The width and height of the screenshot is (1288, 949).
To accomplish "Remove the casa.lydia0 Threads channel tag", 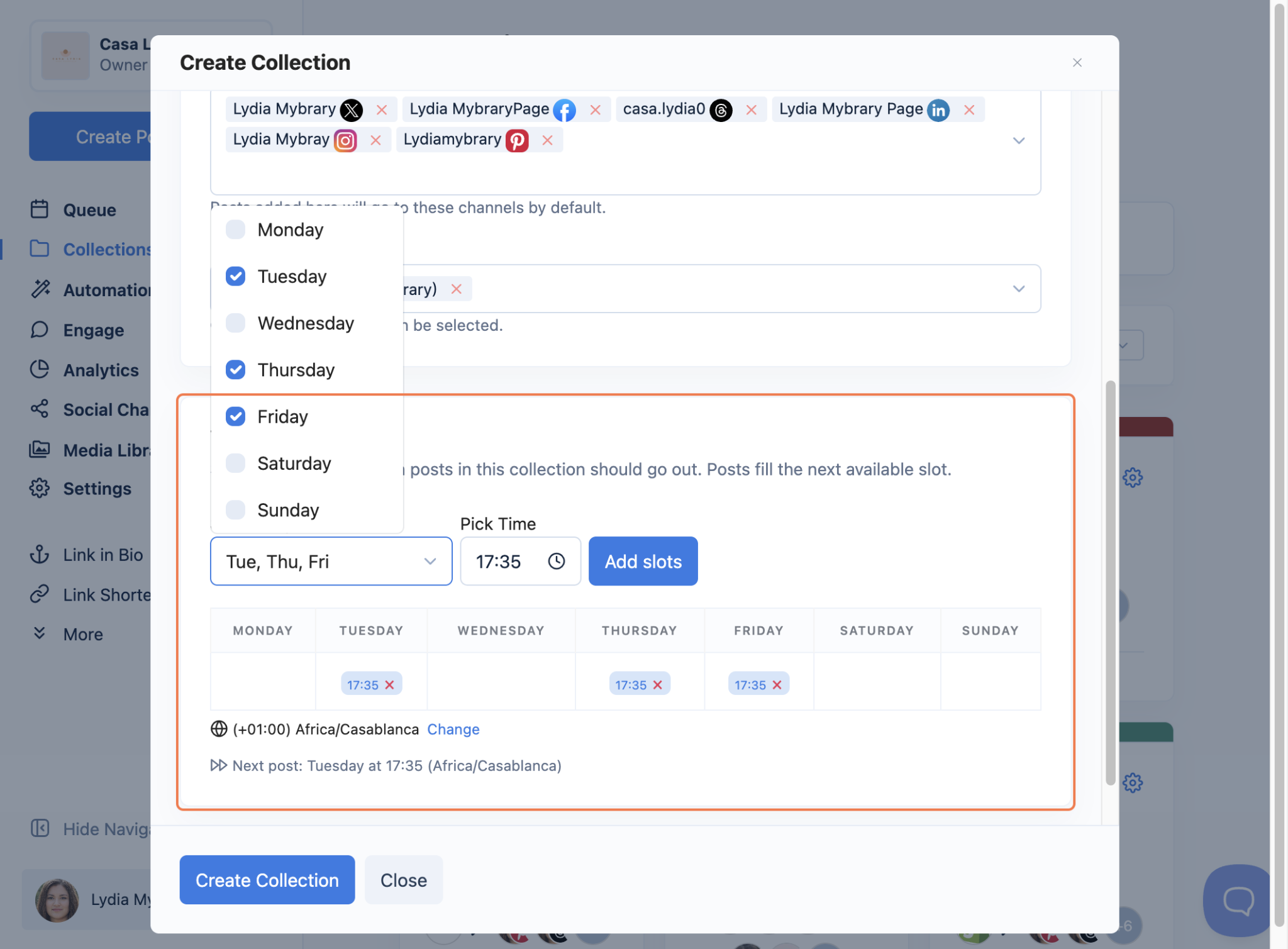I will pyautogui.click(x=751, y=110).
